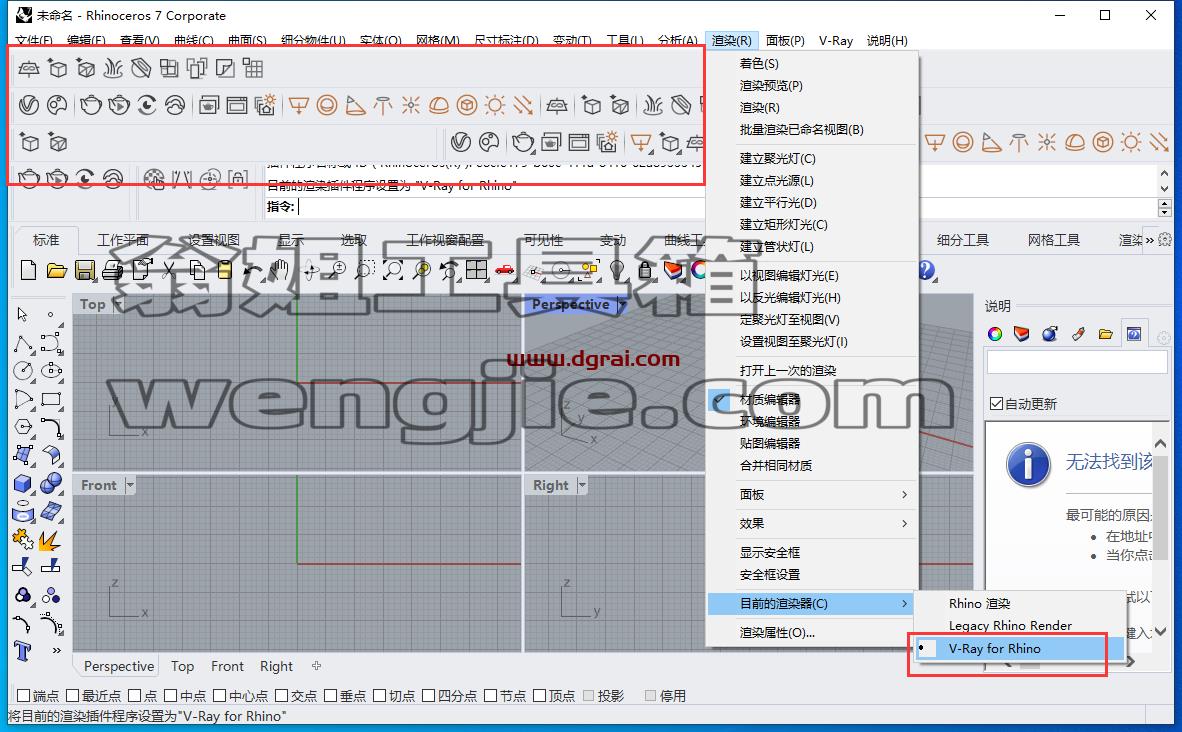
Task: Toggle the 端点 osnap checkbox
Action: [x=23, y=696]
